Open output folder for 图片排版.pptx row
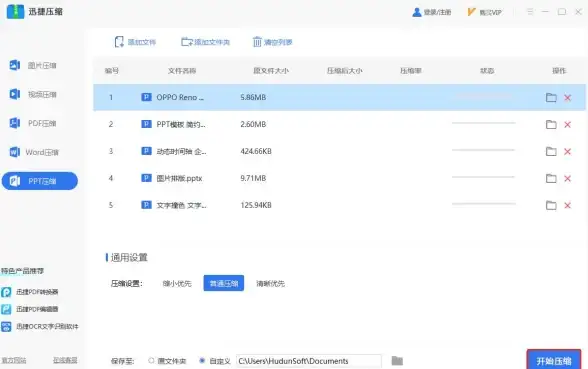 tap(551, 178)
